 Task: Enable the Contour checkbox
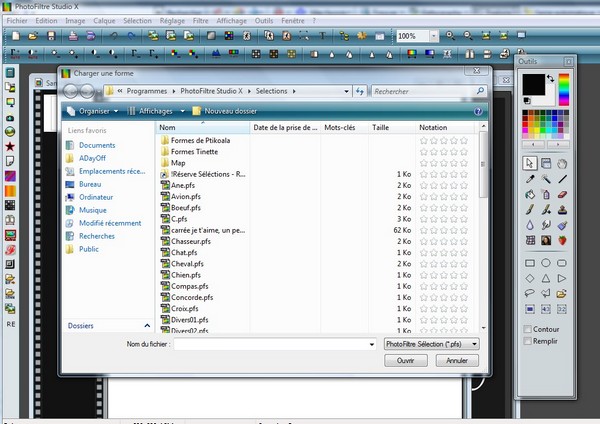coord(528,329)
